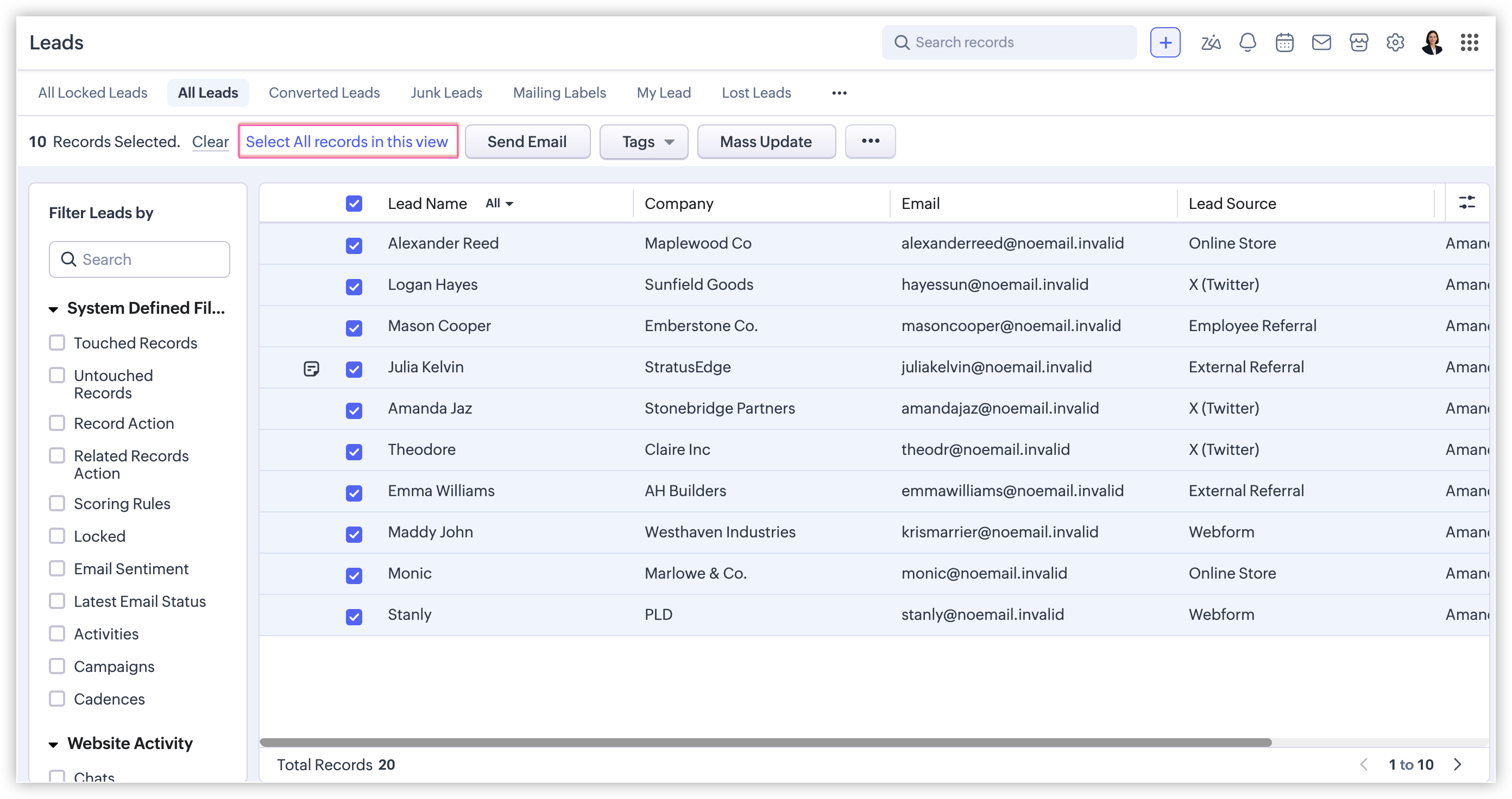Open the mail envelope icon
This screenshot has height=799, width=1512.
pos(1321,42)
